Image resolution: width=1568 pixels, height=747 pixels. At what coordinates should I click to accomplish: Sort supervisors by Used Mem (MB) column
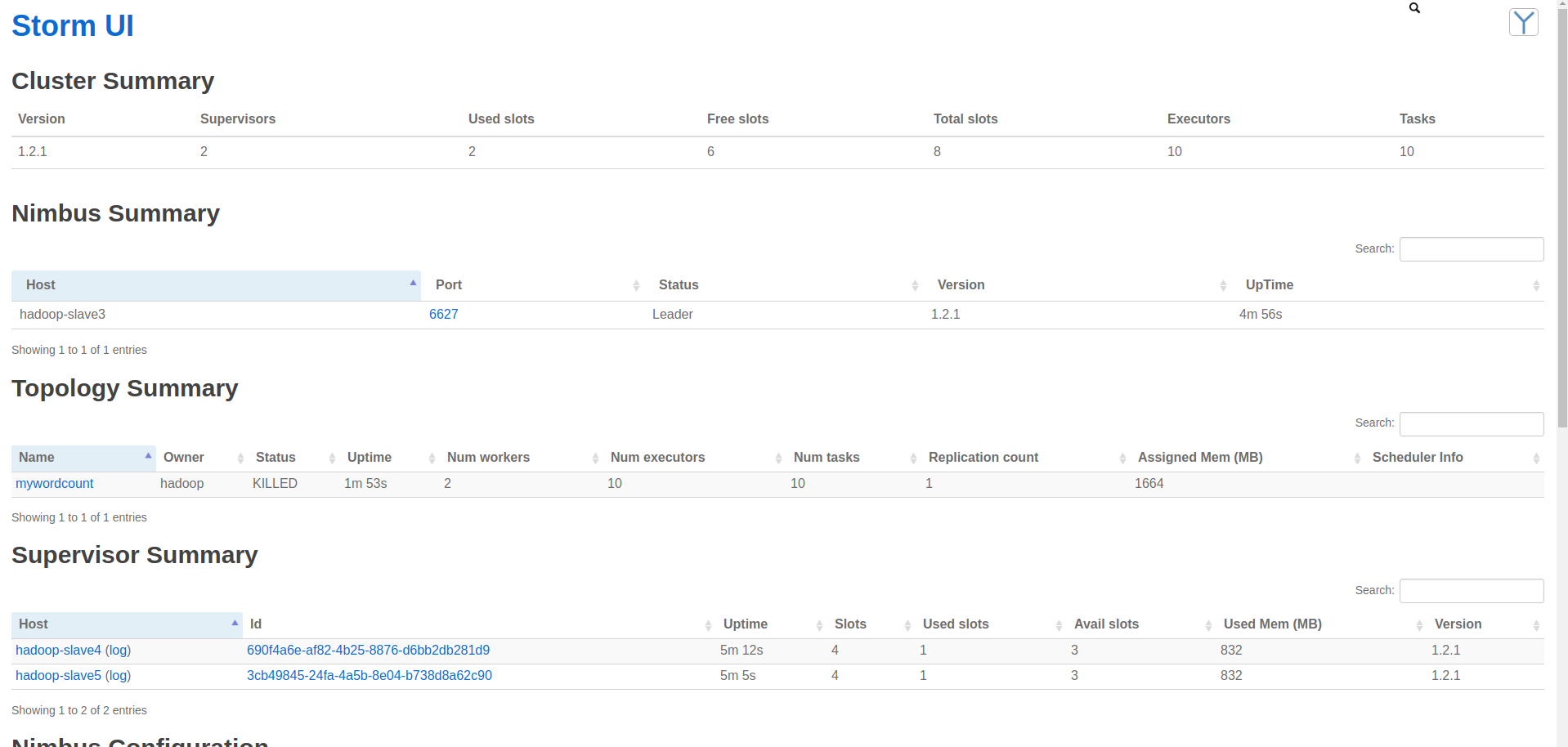[1322, 624]
